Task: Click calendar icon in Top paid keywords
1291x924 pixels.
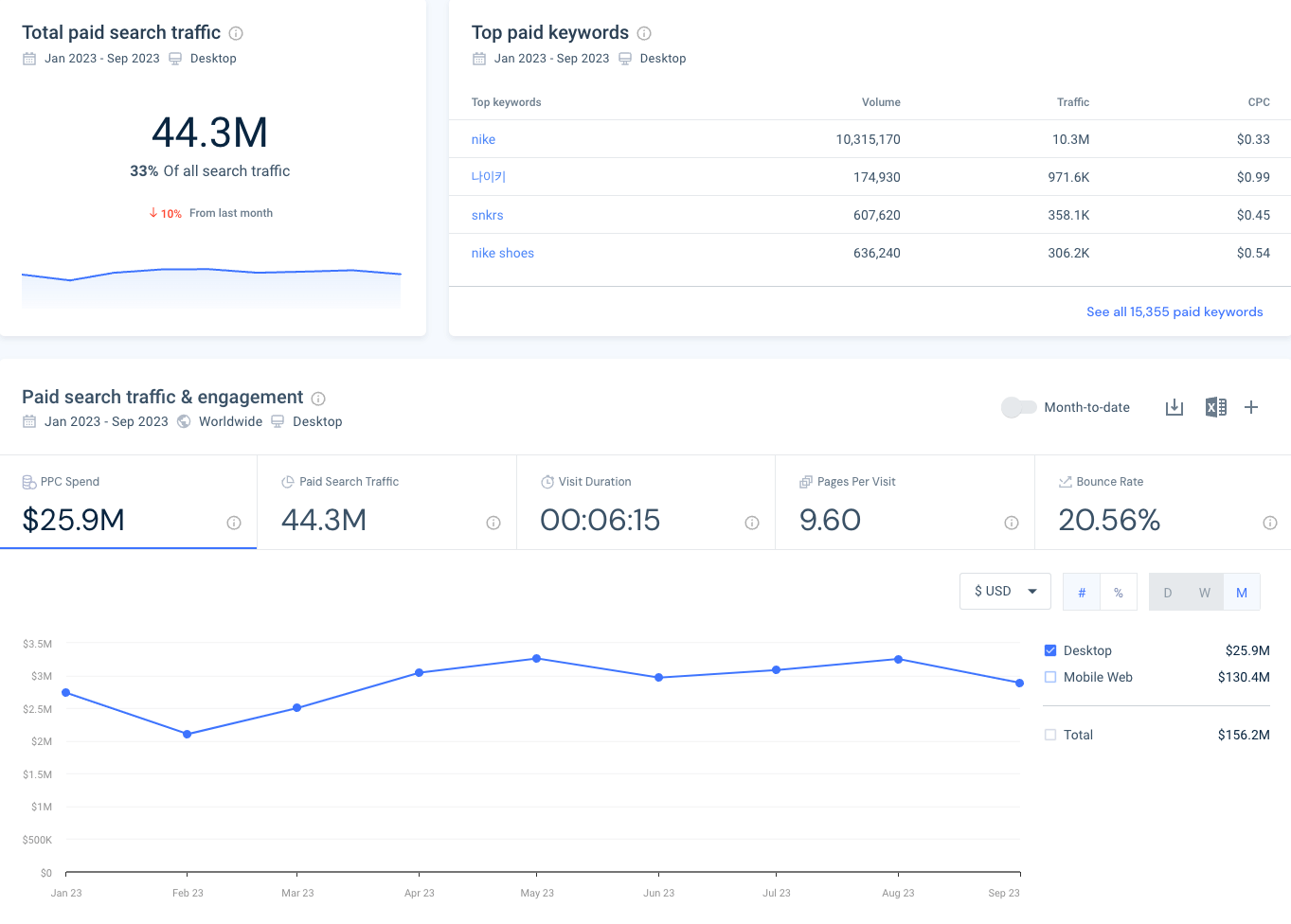Action: pos(479,59)
